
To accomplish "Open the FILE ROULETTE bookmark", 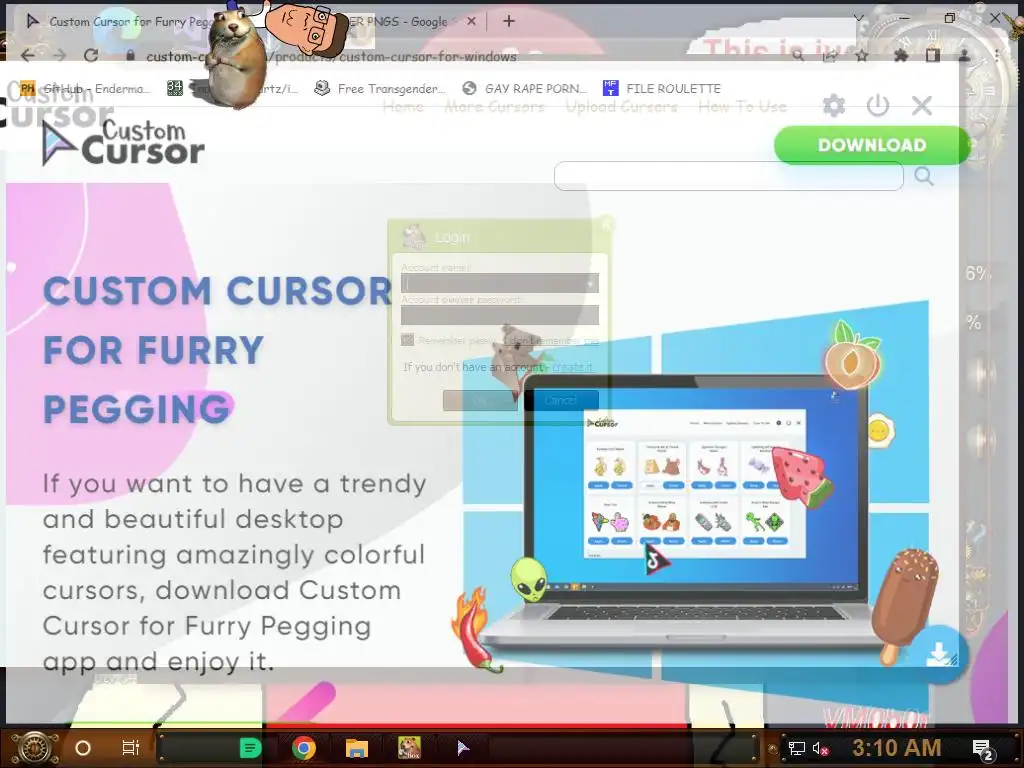I will 663,88.
